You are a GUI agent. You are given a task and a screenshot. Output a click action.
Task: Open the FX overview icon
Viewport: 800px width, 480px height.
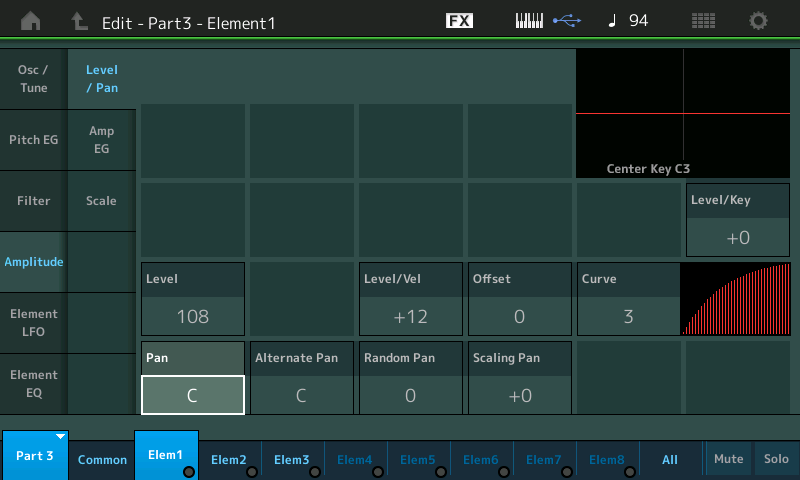tap(459, 21)
